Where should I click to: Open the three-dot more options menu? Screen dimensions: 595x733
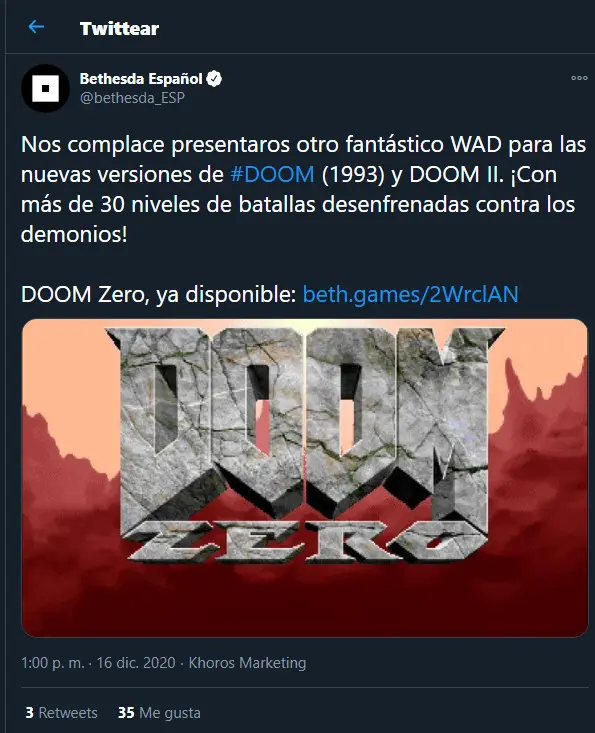pyautogui.click(x=579, y=78)
